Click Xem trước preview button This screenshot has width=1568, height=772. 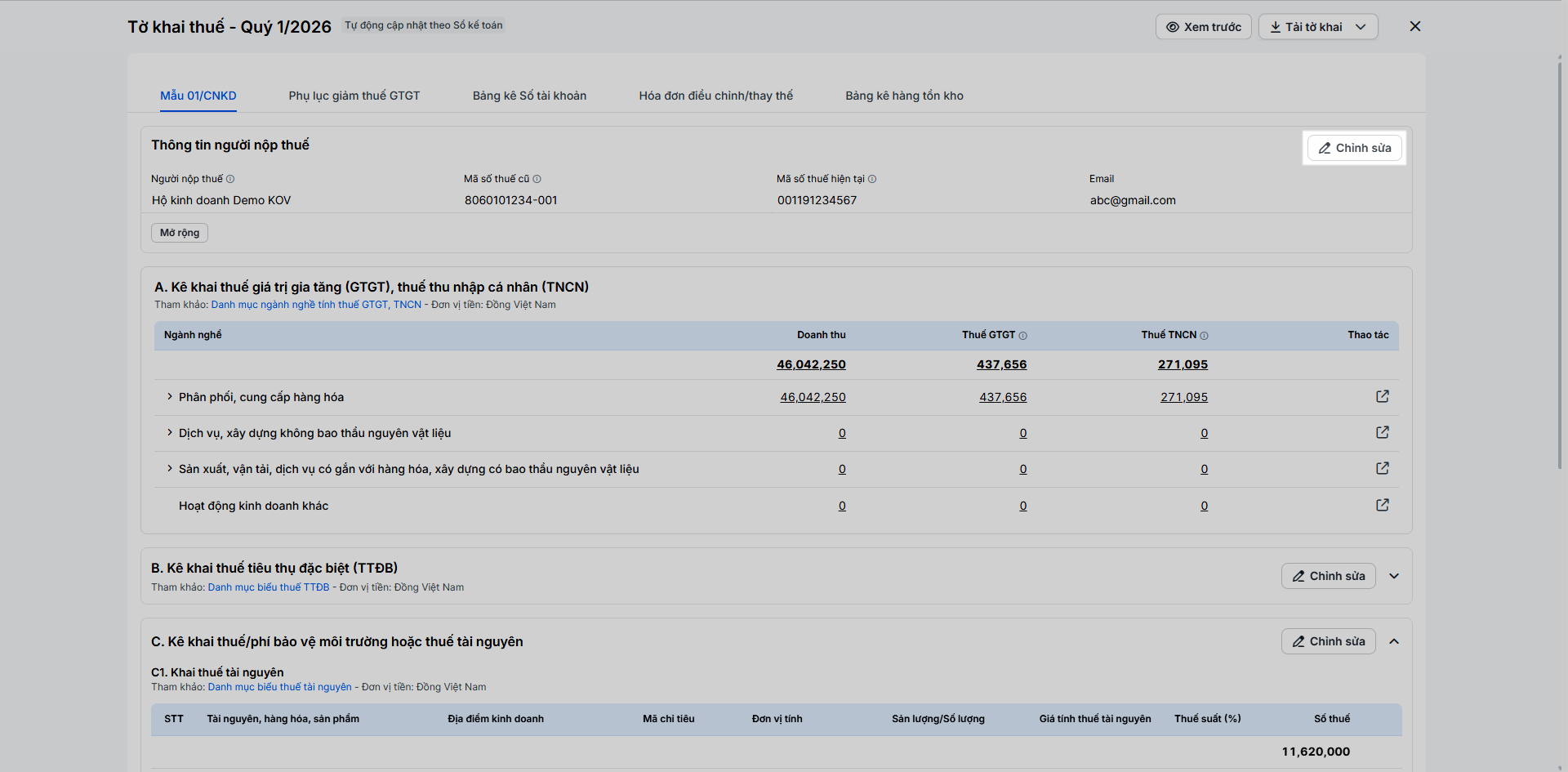pos(1203,27)
